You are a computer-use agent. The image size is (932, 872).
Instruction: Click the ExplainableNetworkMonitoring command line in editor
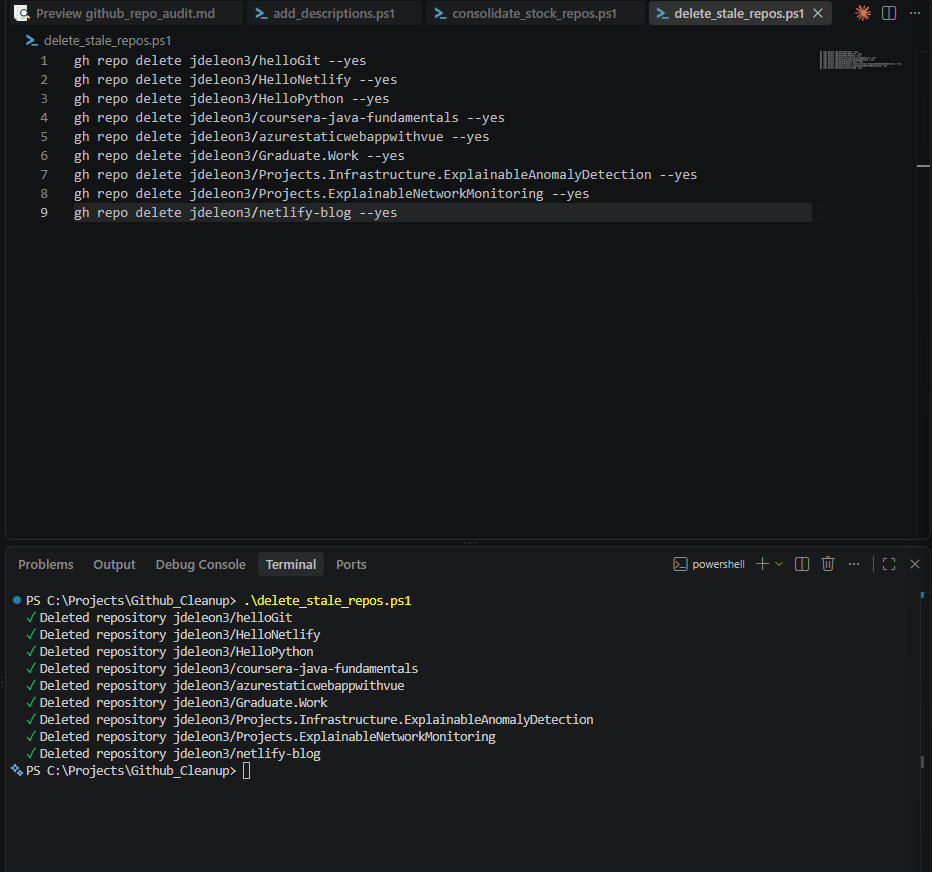331,194
